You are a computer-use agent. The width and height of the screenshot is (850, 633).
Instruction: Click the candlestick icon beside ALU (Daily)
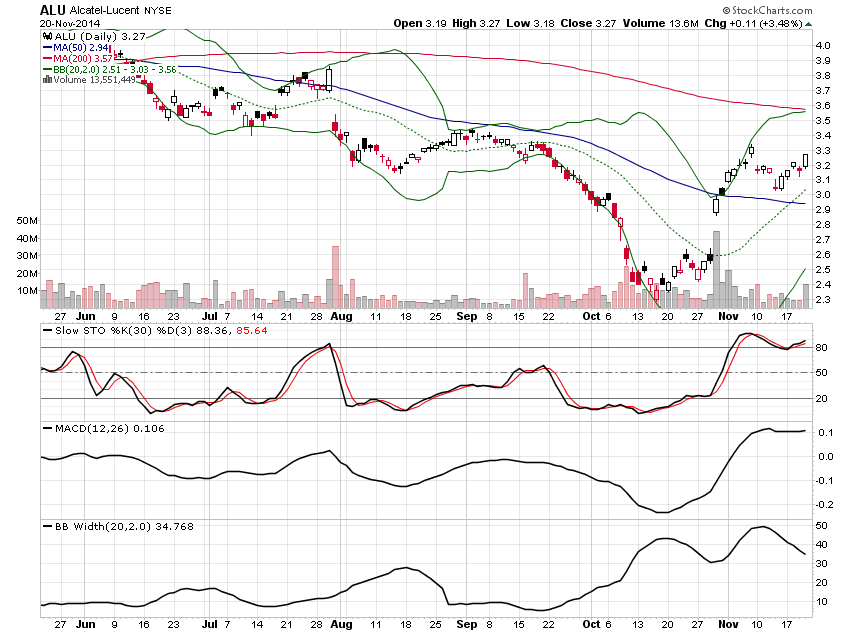48,36
